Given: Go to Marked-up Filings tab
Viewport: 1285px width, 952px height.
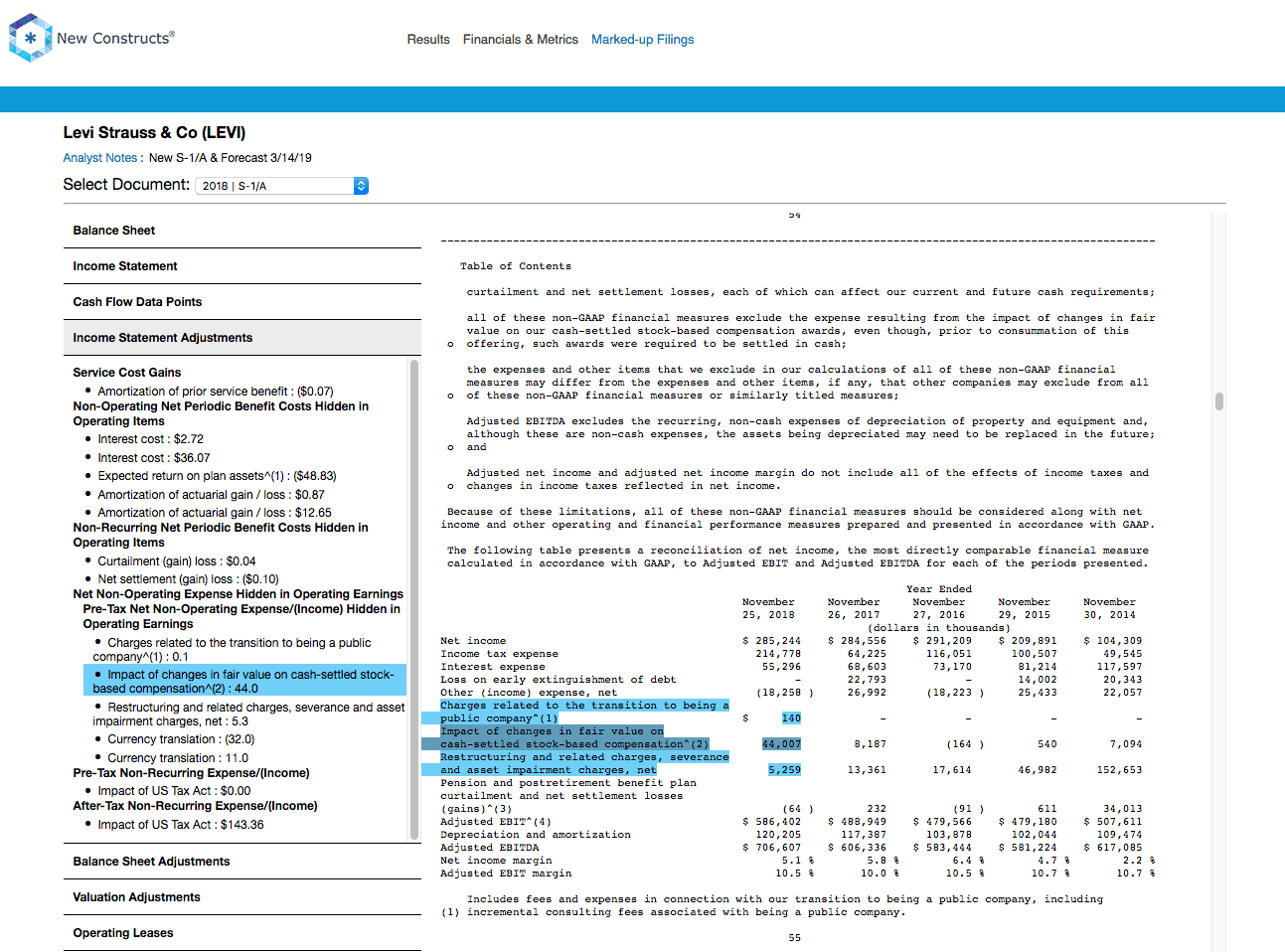Looking at the screenshot, I should point(642,40).
